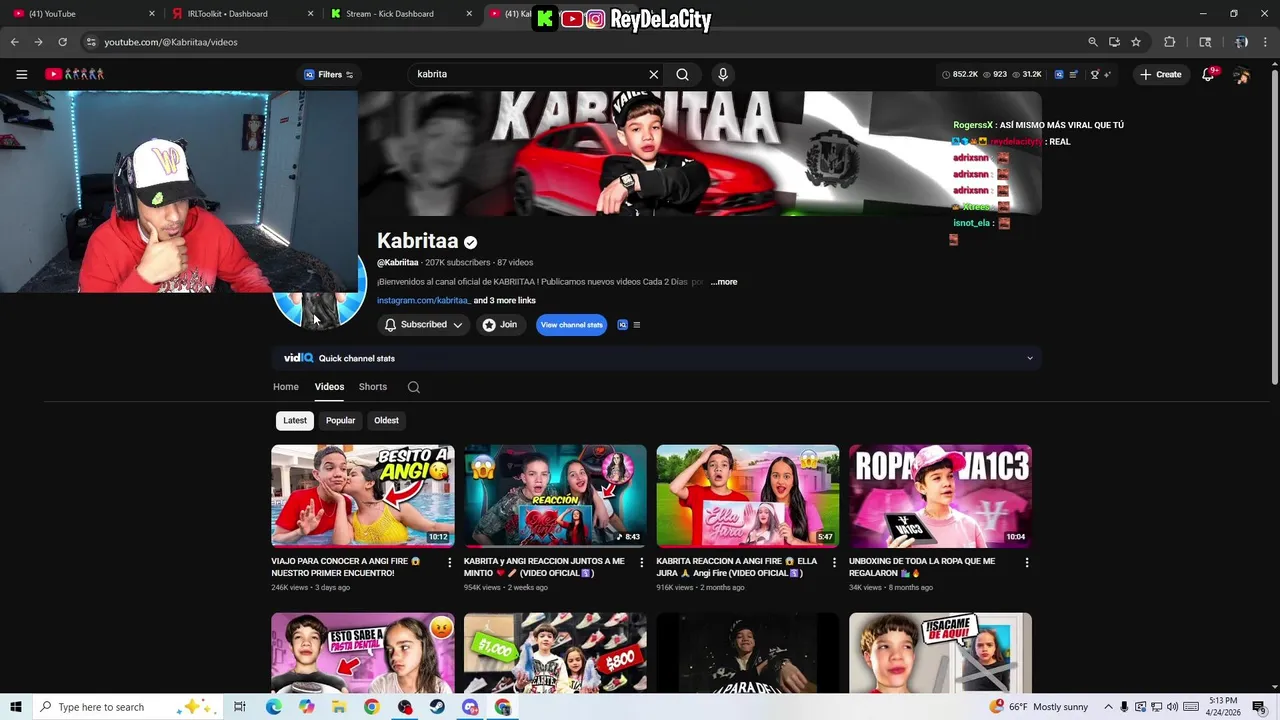This screenshot has width=1280, height=720.
Task: Open options for KABRITA y ANGI REACCION video
Action: click(x=641, y=563)
